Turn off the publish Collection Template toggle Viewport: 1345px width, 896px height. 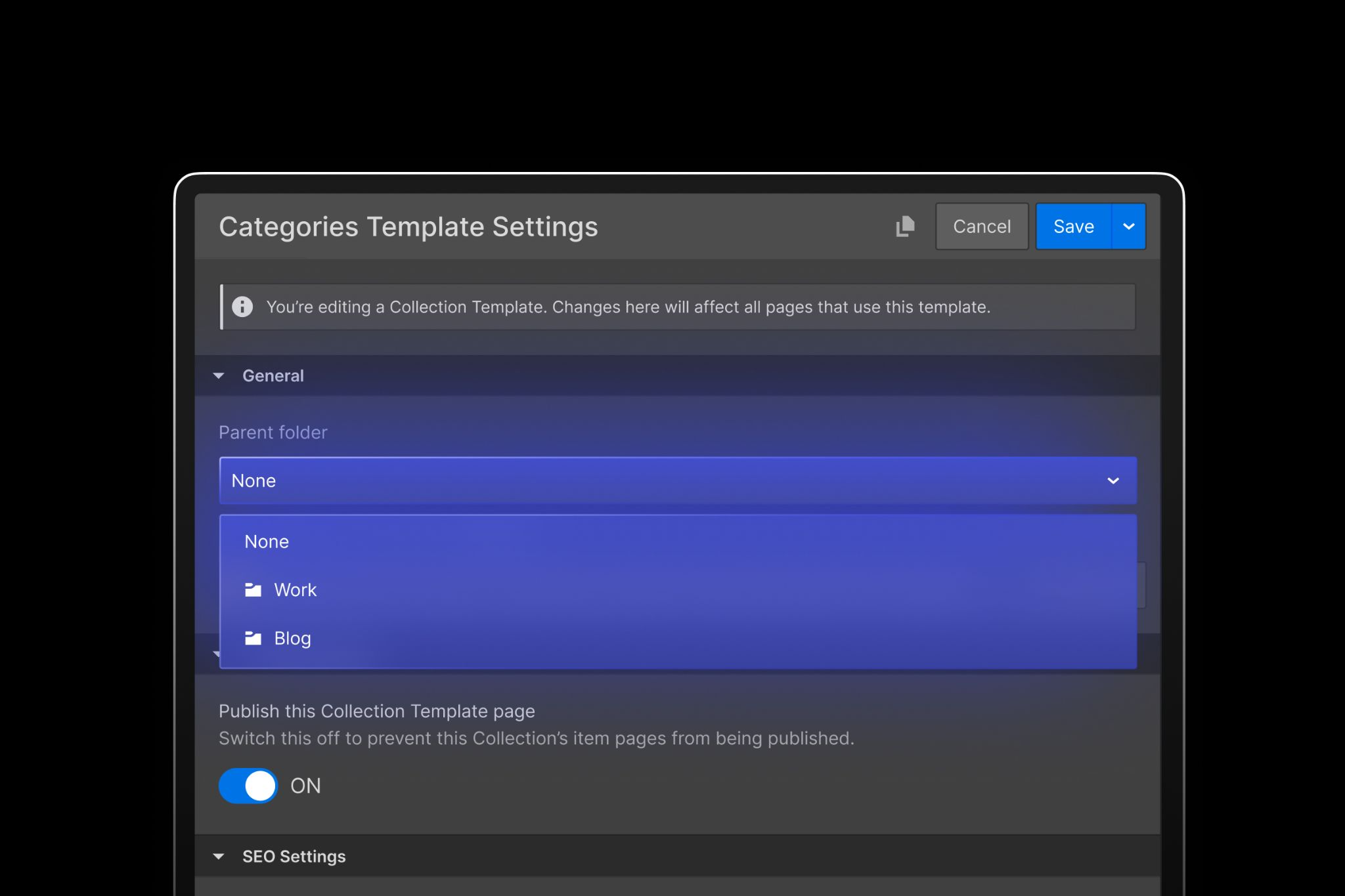tap(248, 786)
